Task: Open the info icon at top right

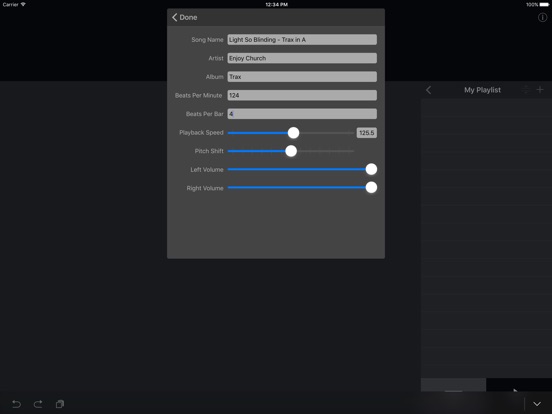Action: tap(542, 17)
